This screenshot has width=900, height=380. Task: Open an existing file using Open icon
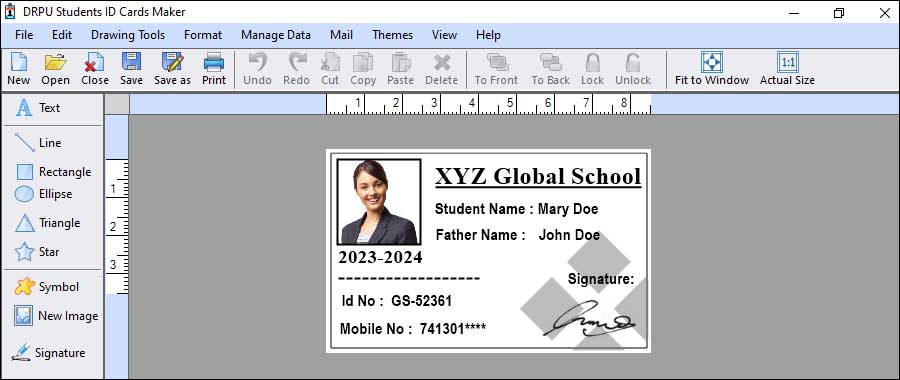coord(56,69)
